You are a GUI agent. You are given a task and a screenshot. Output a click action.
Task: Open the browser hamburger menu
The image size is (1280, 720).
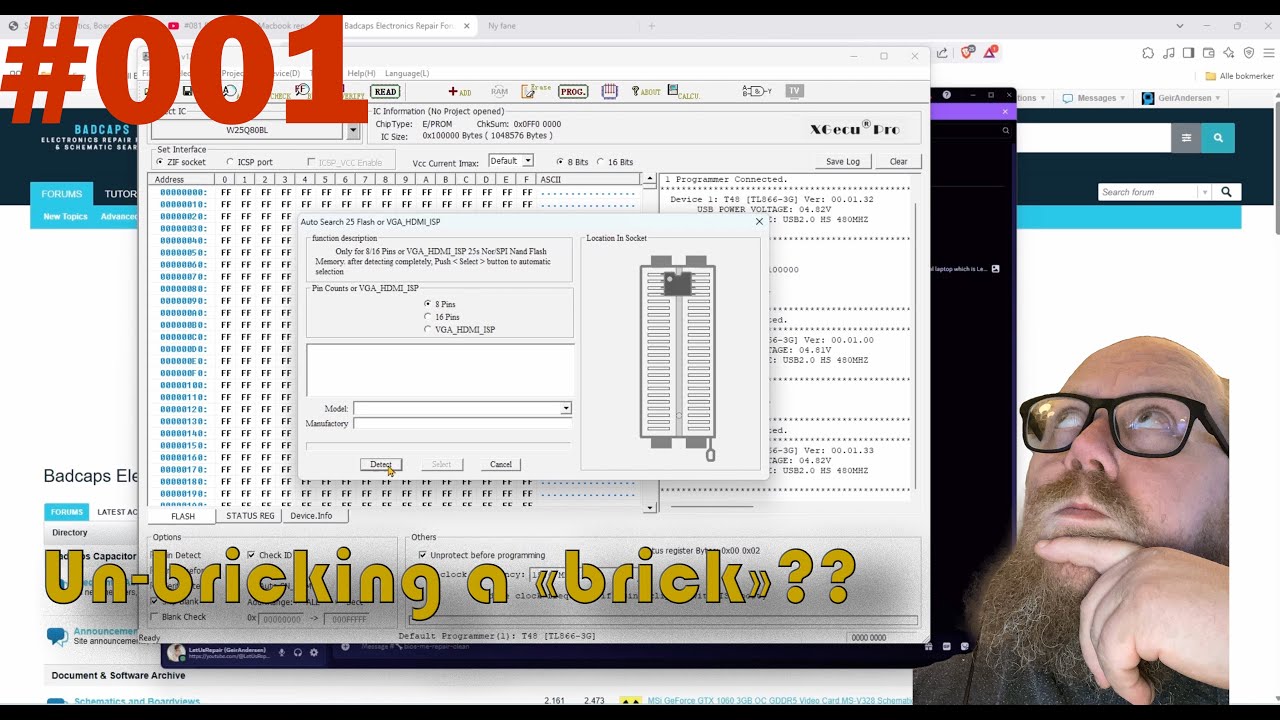click(1267, 53)
